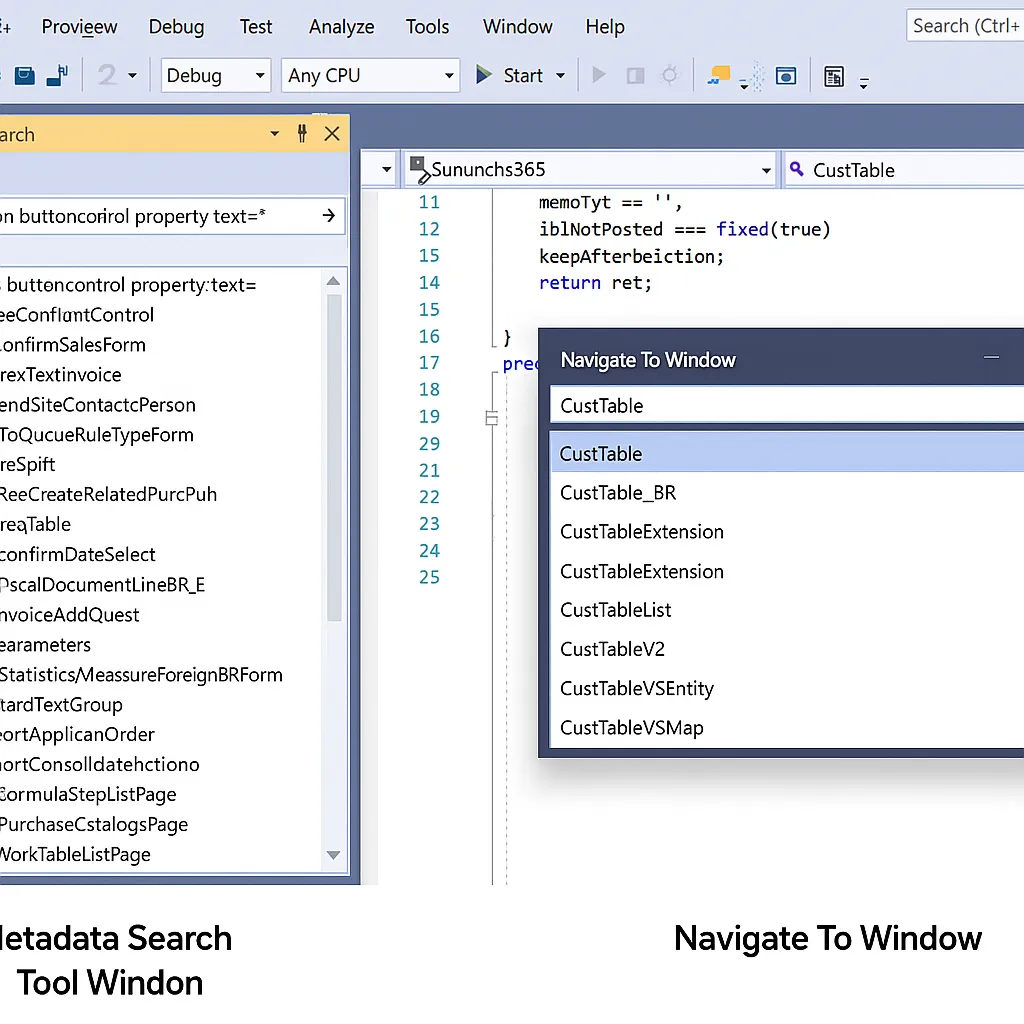Select ConfirmSalesForm in search results
Viewport: 1024px width, 1024px height.
75,345
